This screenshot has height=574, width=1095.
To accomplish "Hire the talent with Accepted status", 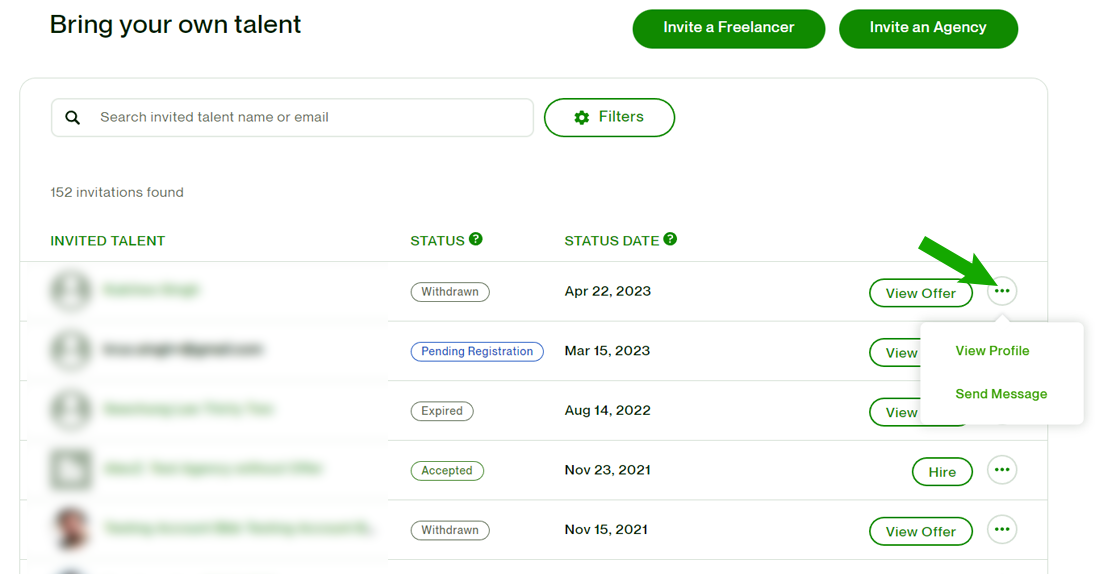I will [x=942, y=472].
